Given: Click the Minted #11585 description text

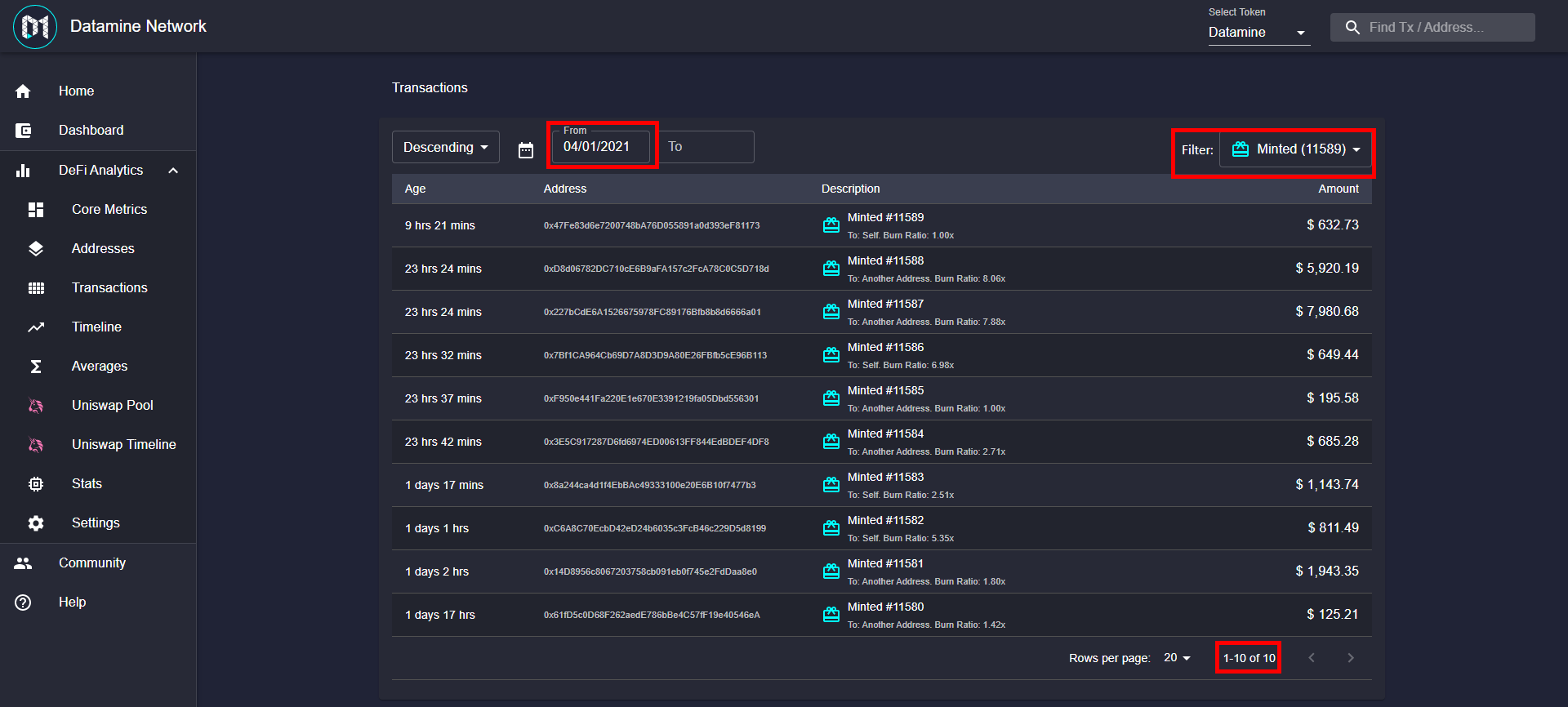Looking at the screenshot, I should pos(885,391).
